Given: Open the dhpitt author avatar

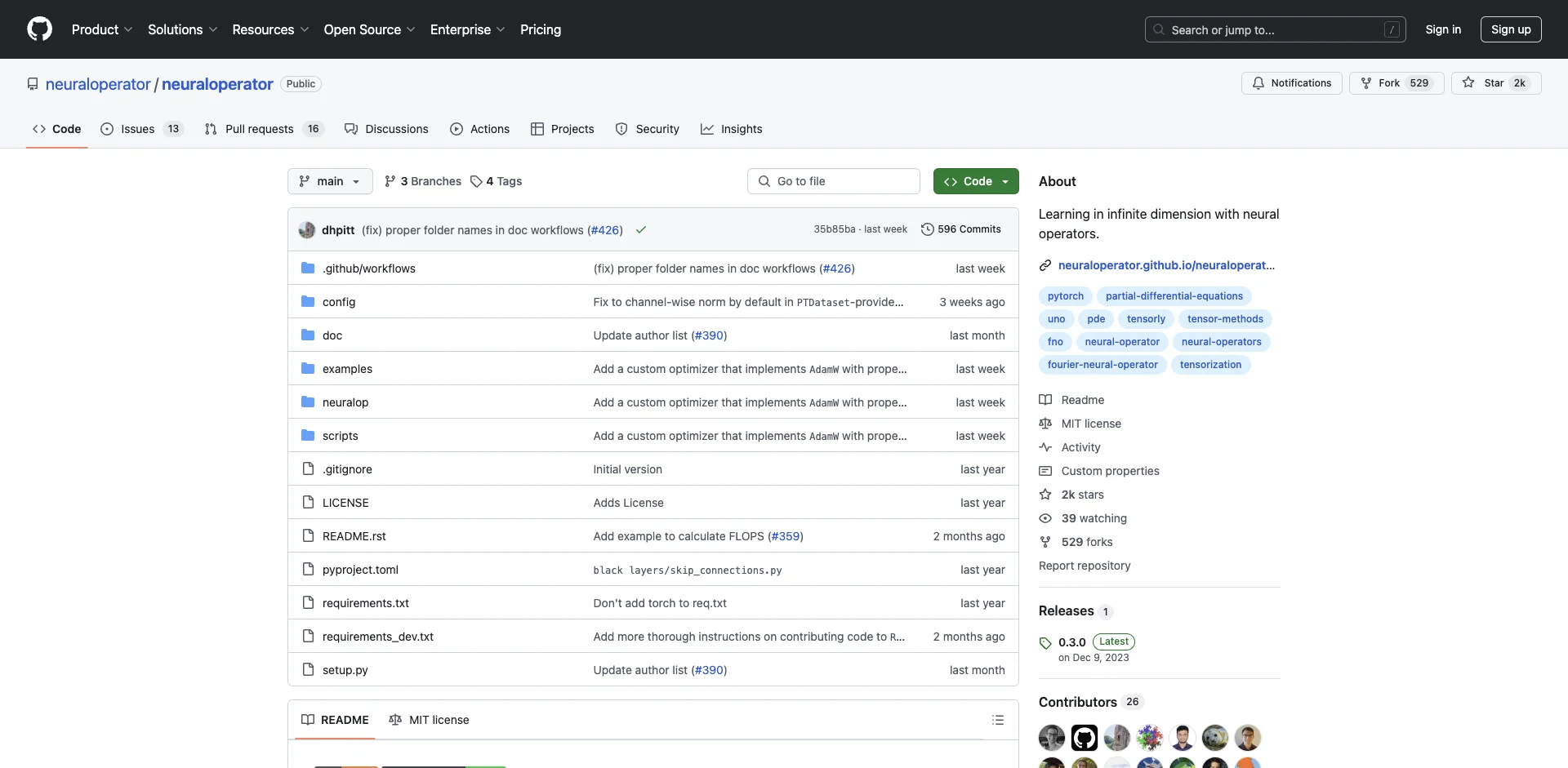Looking at the screenshot, I should (x=307, y=230).
